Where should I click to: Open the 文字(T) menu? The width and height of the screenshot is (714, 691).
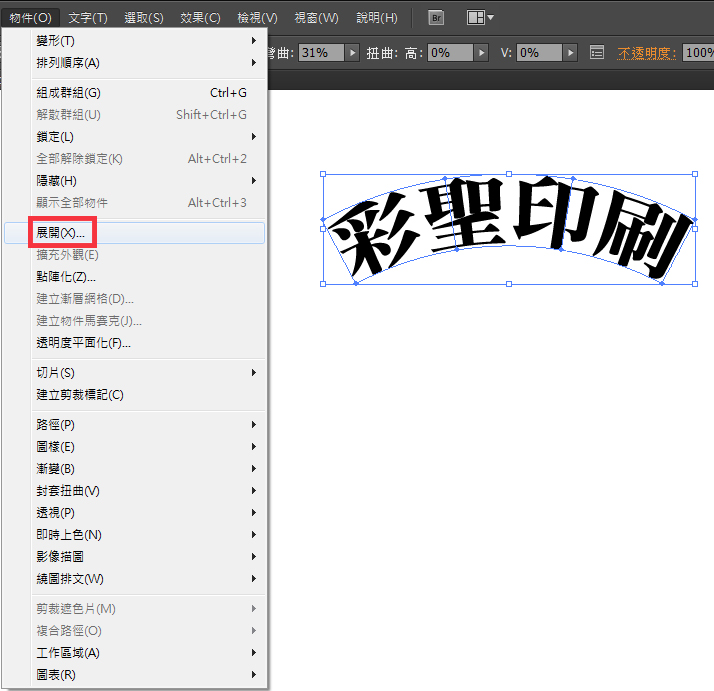click(x=88, y=18)
